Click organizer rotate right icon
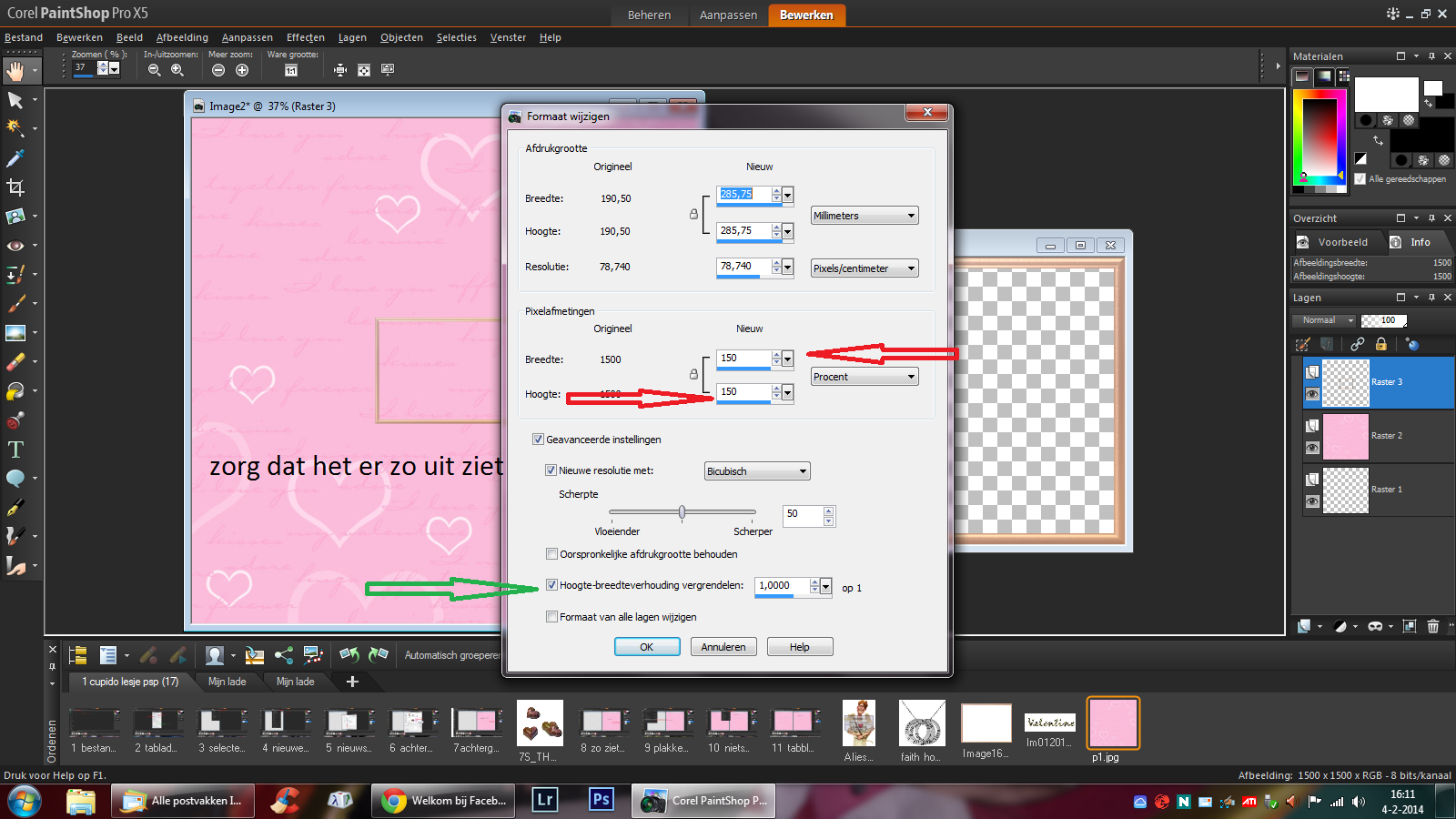The width and height of the screenshot is (1456, 819). [x=379, y=654]
